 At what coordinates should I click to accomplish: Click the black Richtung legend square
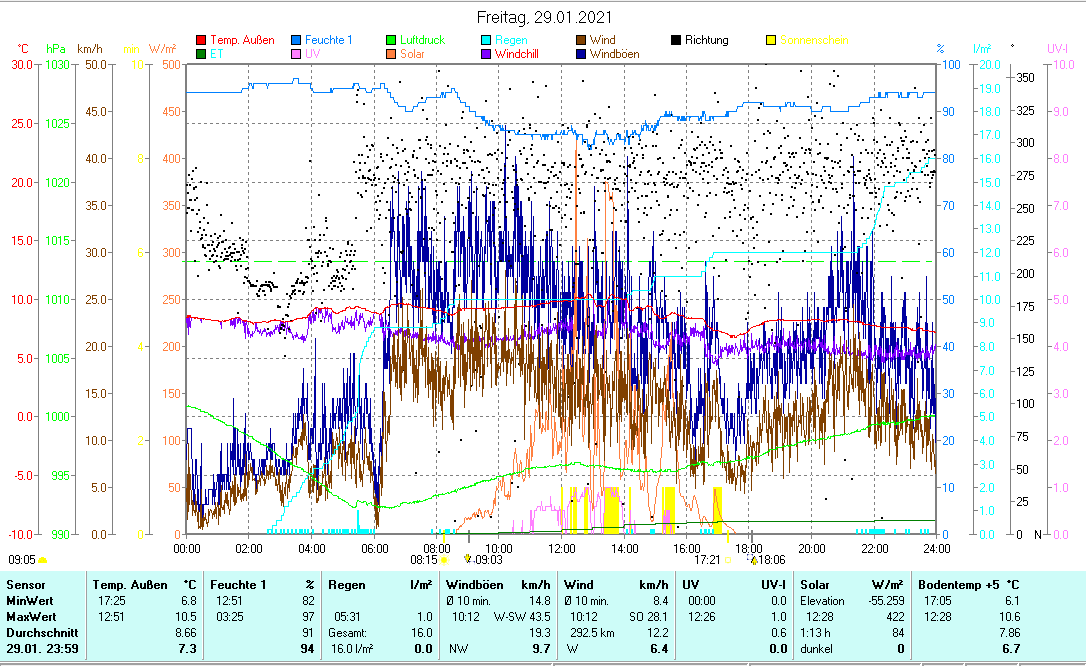676,41
